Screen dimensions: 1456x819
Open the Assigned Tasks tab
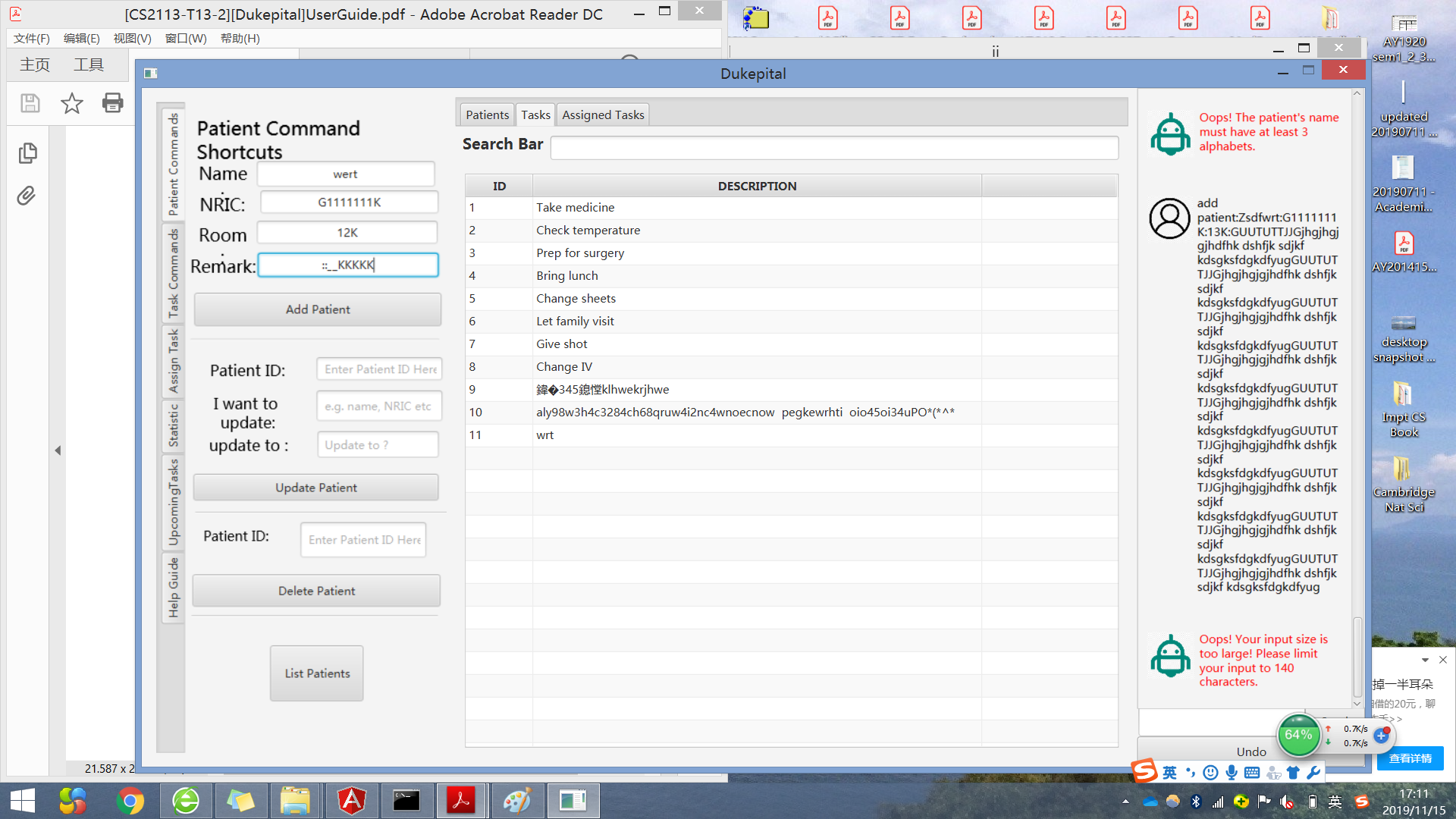pos(603,115)
